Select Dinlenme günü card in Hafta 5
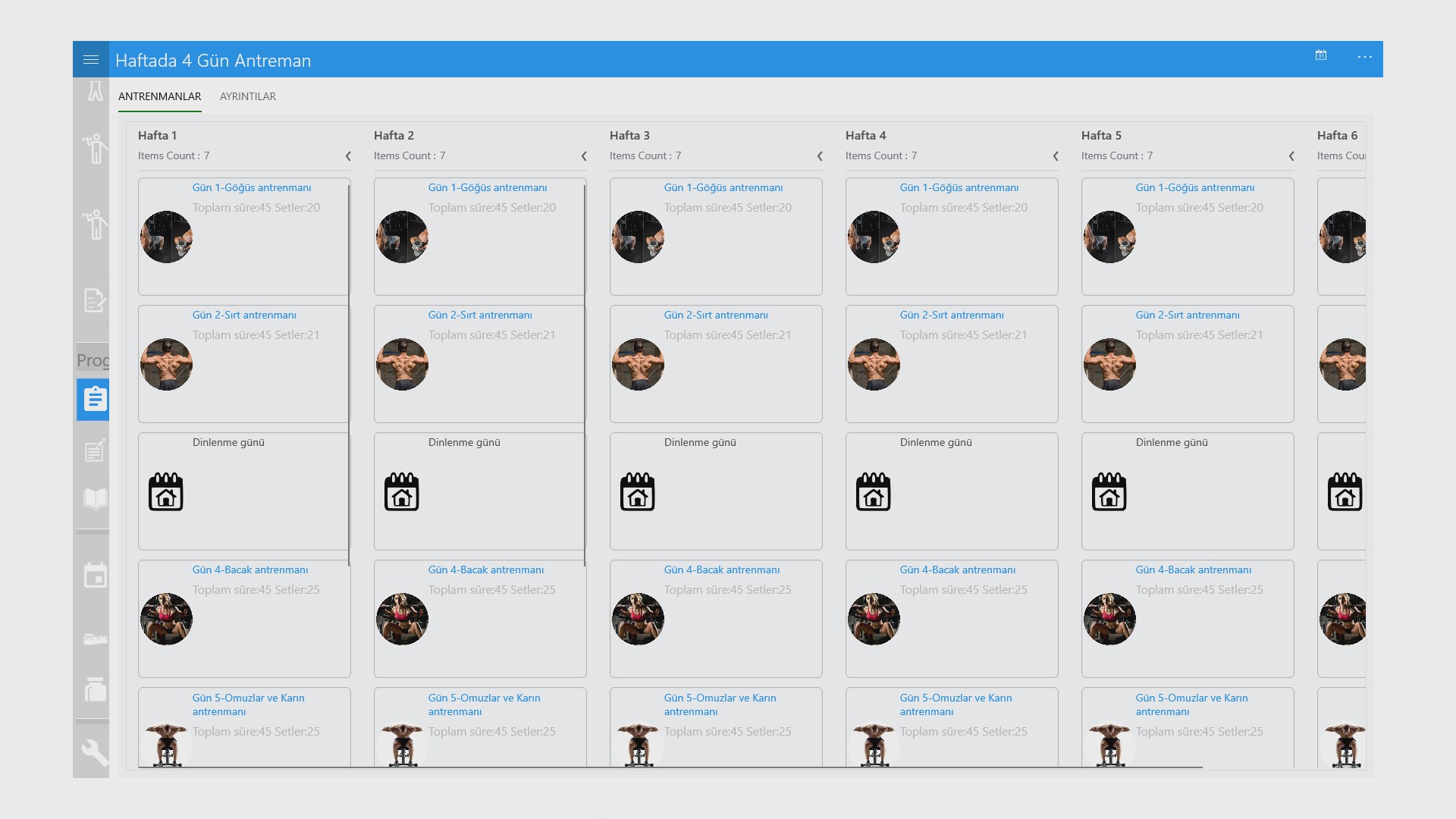 click(x=1187, y=491)
